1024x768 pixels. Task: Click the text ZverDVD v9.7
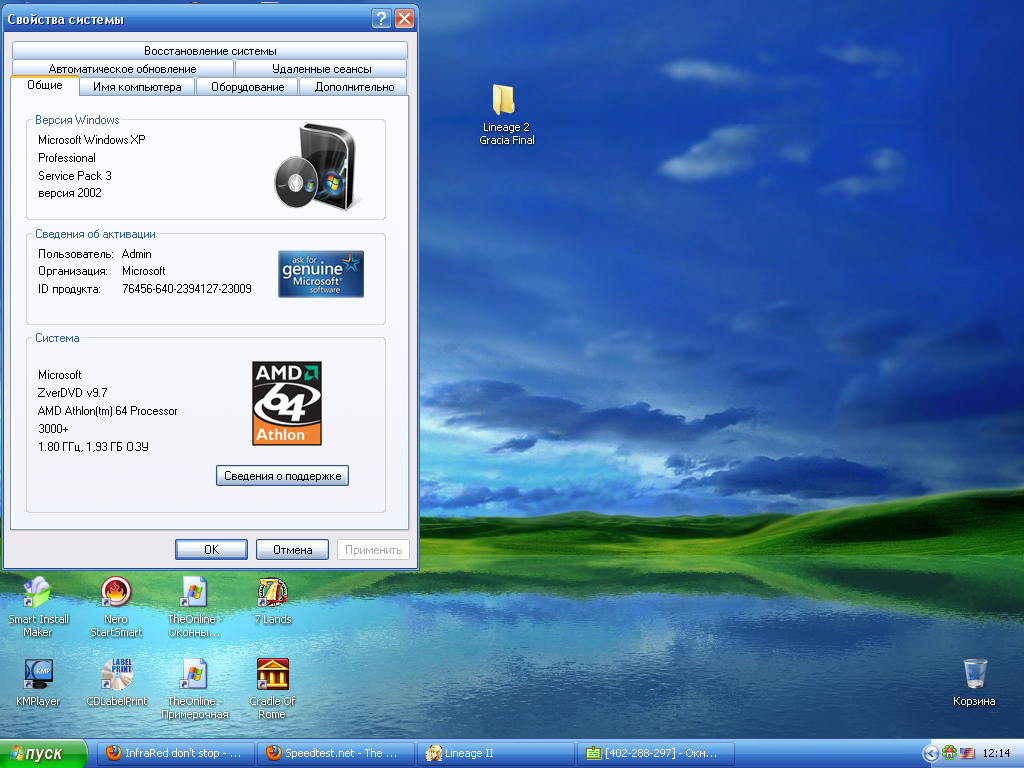point(72,392)
